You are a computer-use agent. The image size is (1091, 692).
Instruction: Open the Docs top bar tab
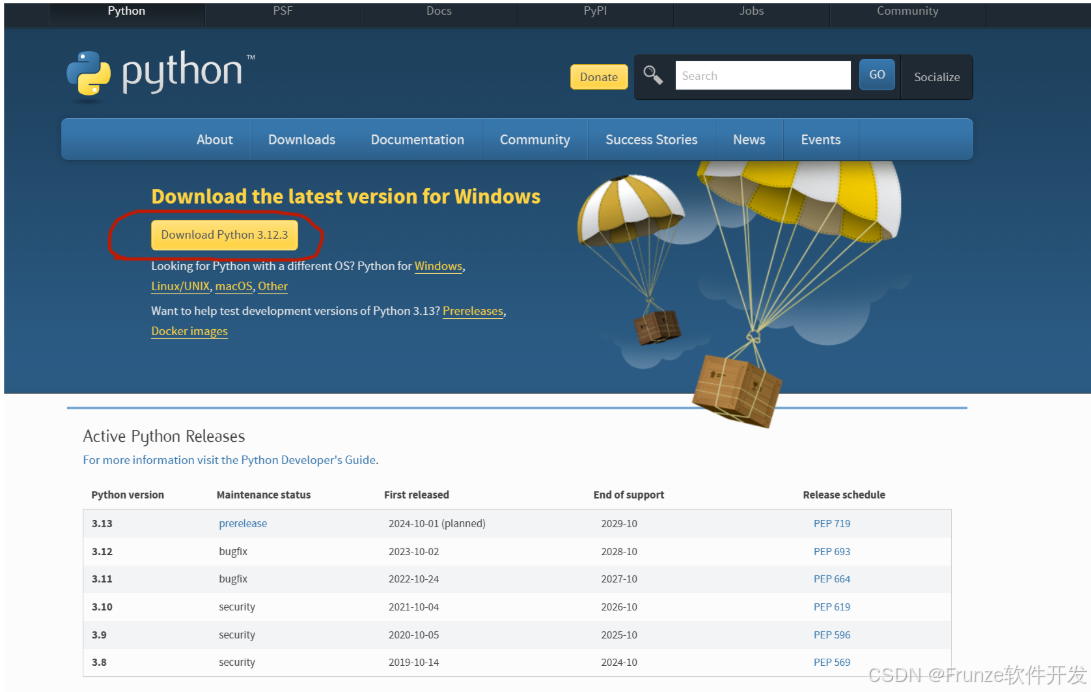439,11
